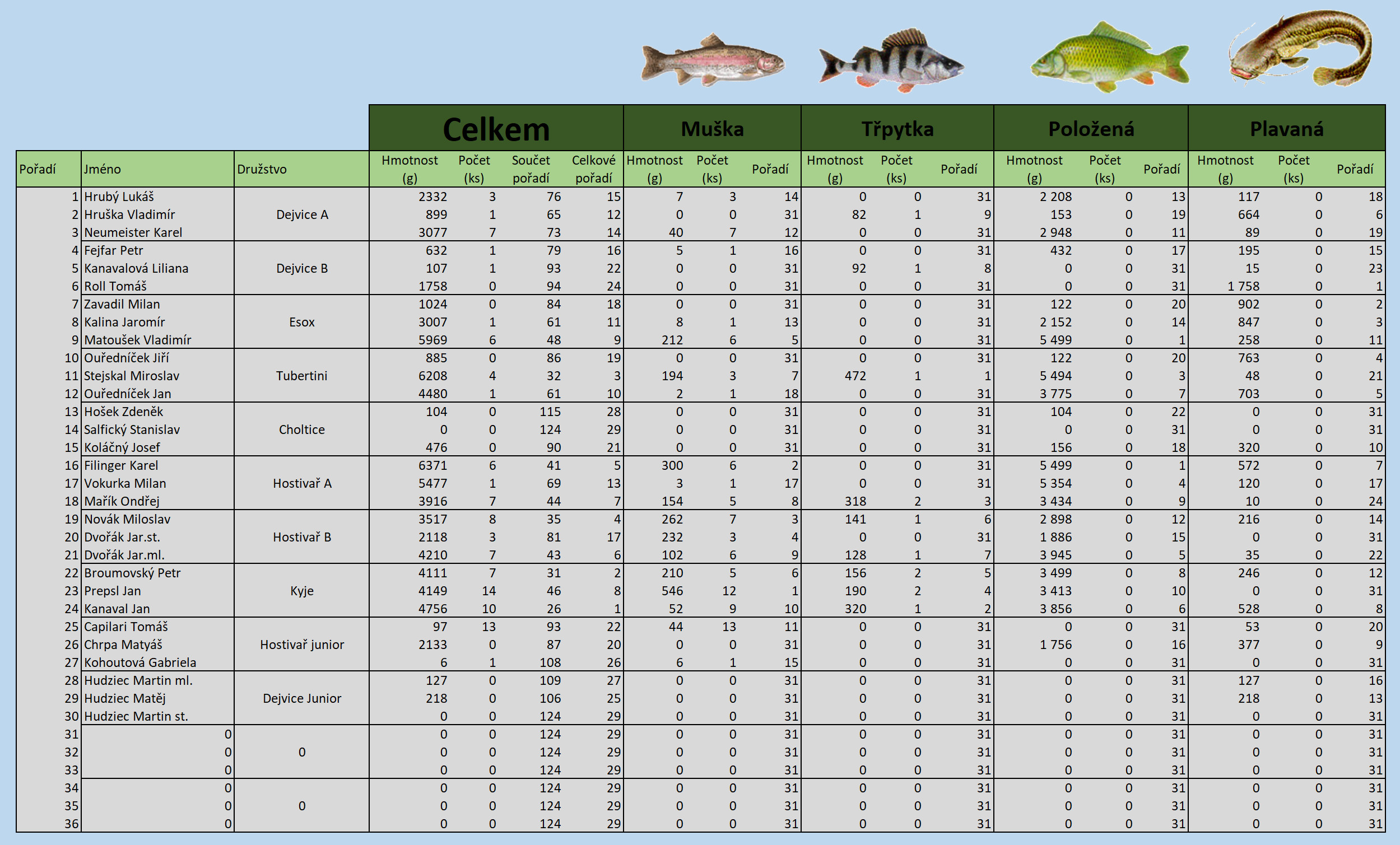This screenshot has width=1400, height=845.
Task: Click the Esox team cell
Action: (302, 322)
